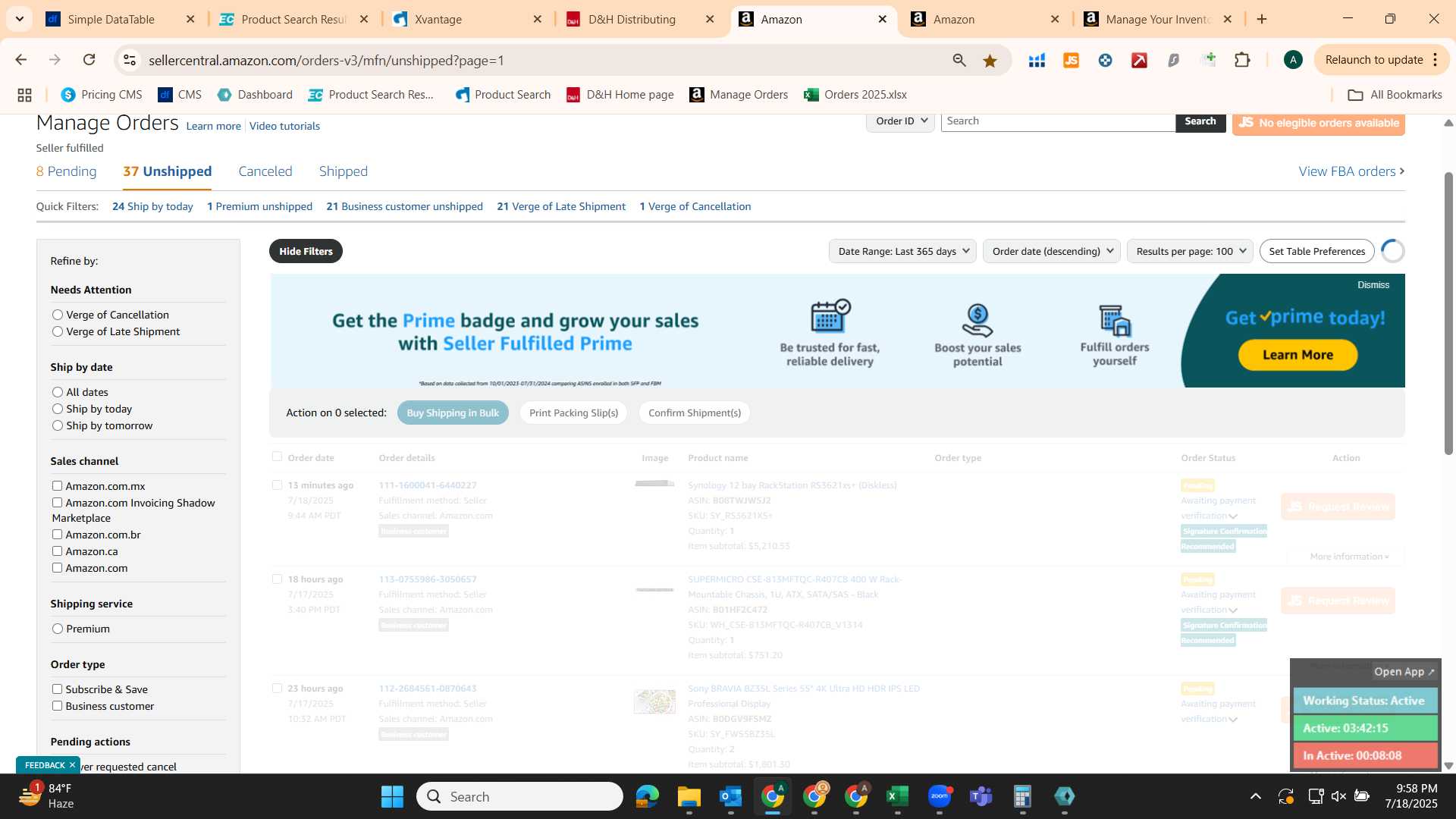
Task: Click the bookmark star icon
Action: [x=990, y=60]
